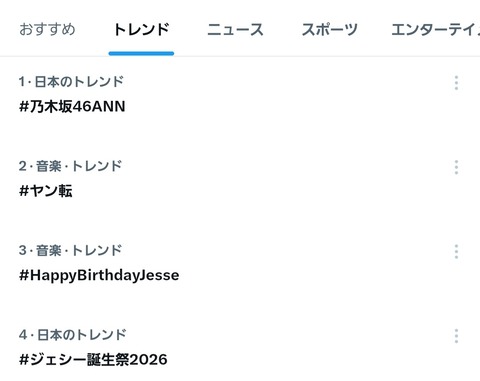Open more options menu for #HappyBirthdayJesse
This screenshot has width=480, height=381.
(x=456, y=252)
